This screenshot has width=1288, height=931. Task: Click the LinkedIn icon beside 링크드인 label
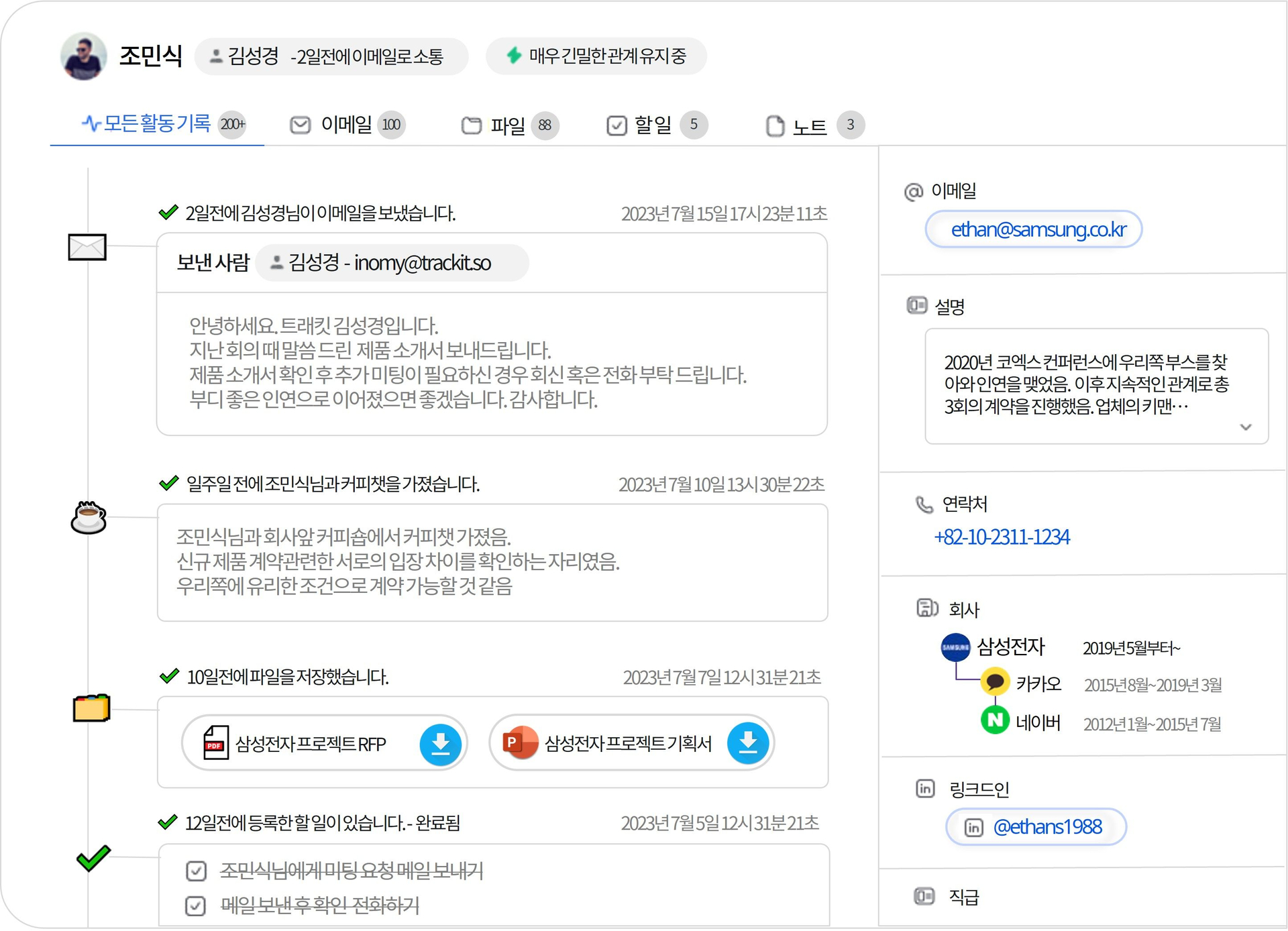[x=925, y=789]
